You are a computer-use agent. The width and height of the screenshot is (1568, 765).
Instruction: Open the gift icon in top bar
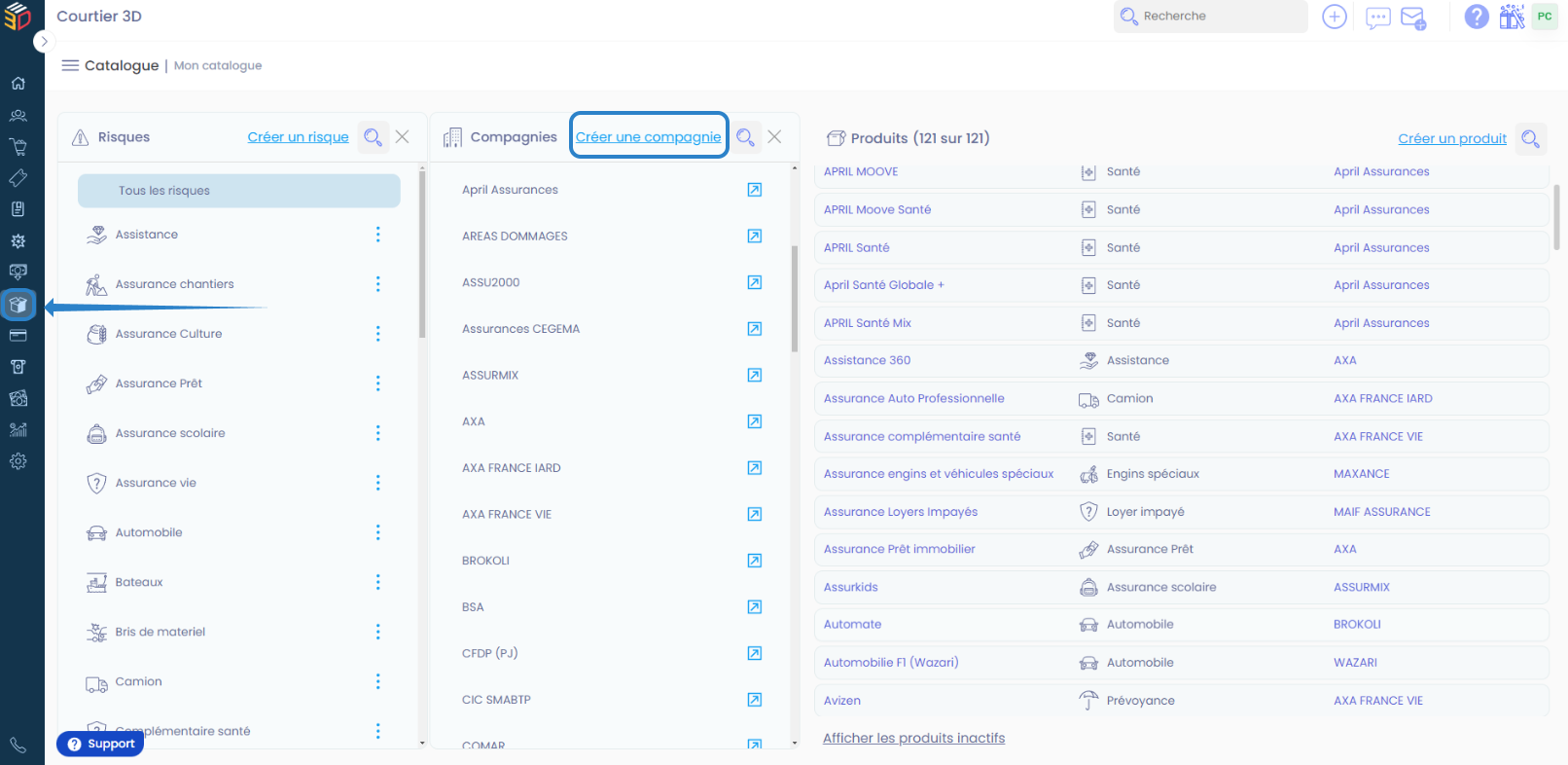(1512, 17)
